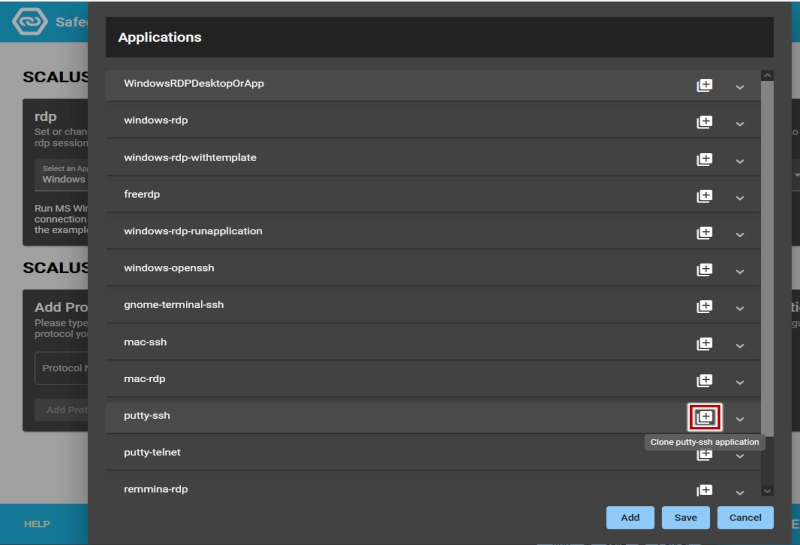Open HELP in the background page
The height and width of the screenshot is (545, 800).
(x=37, y=524)
